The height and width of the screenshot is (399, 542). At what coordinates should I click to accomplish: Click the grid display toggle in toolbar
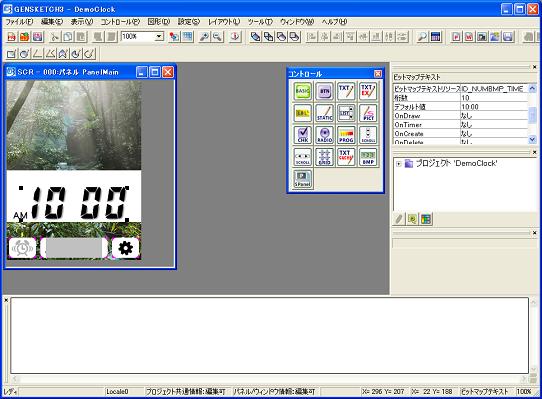pos(188,36)
